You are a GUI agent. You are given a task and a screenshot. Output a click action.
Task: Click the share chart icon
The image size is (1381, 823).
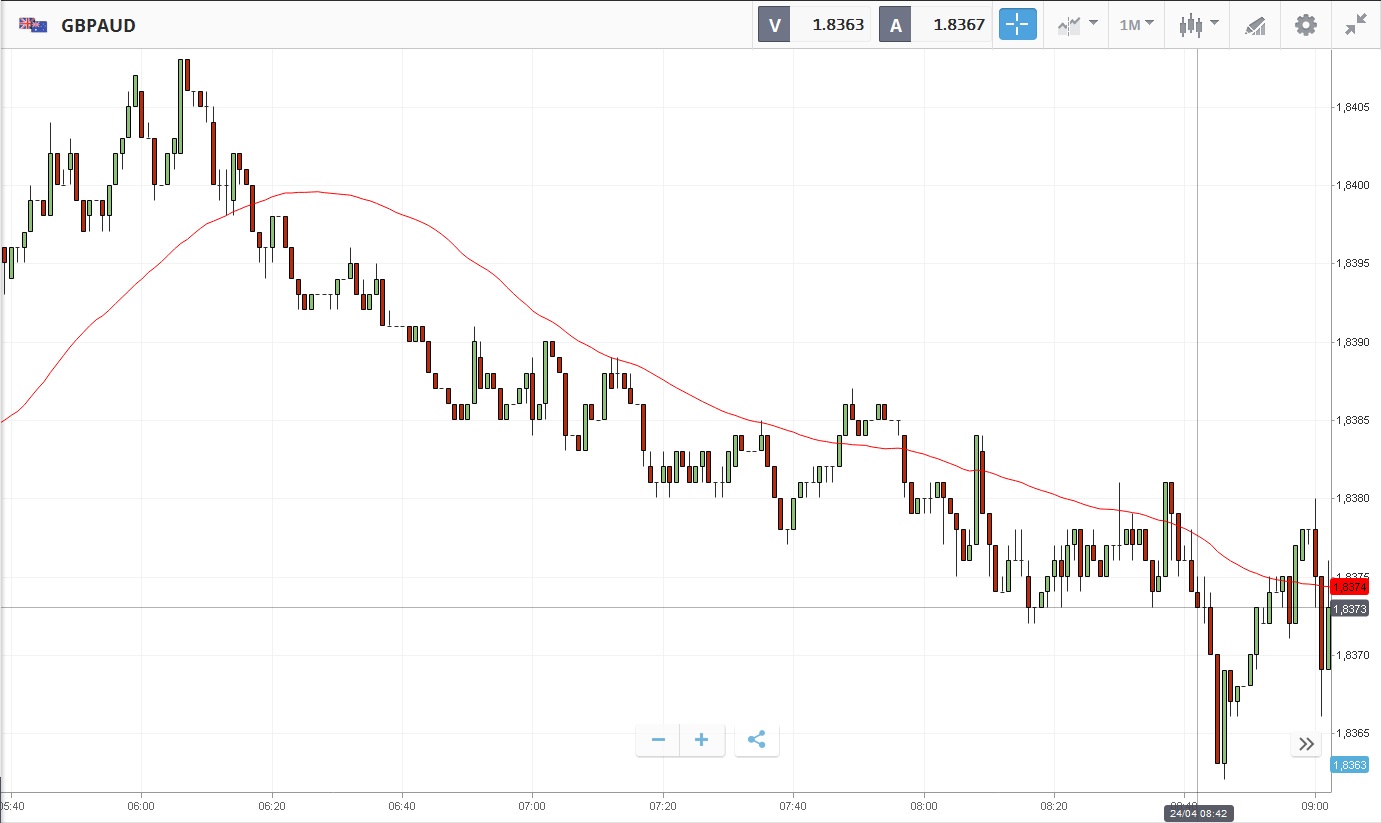(757, 740)
